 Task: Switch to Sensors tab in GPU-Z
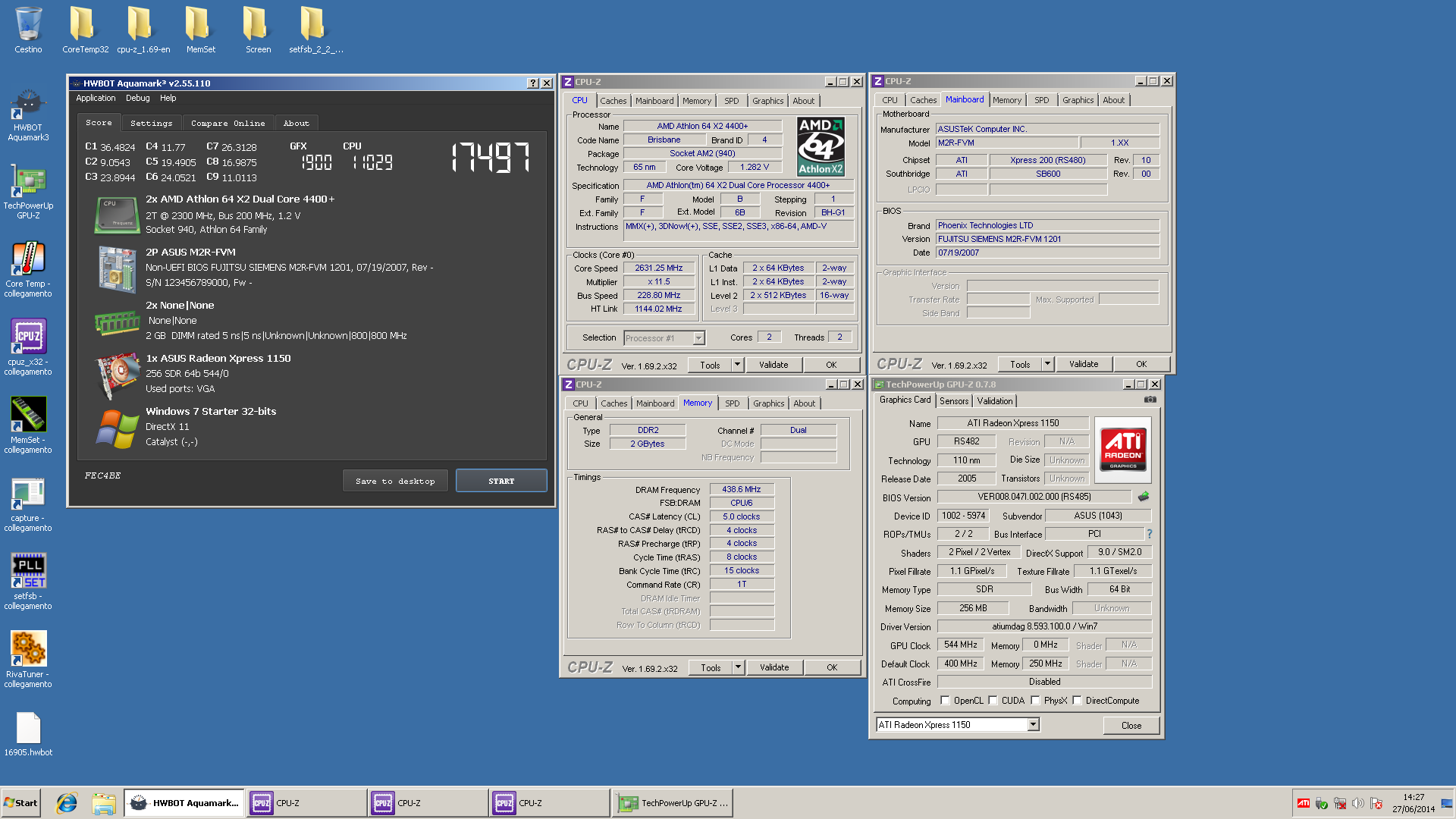(x=954, y=401)
